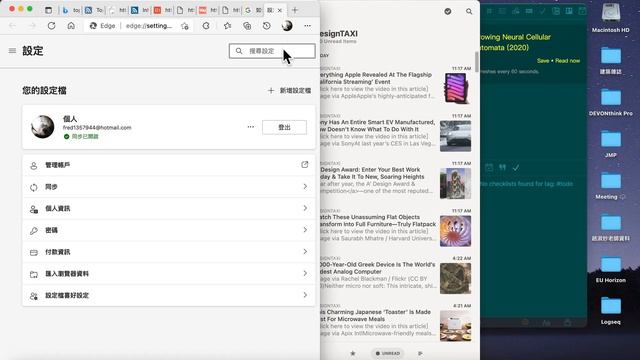Screen dimensions: 640x360
Task: Open the settings hamburger menu
Action: pyautogui.click(x=12, y=51)
